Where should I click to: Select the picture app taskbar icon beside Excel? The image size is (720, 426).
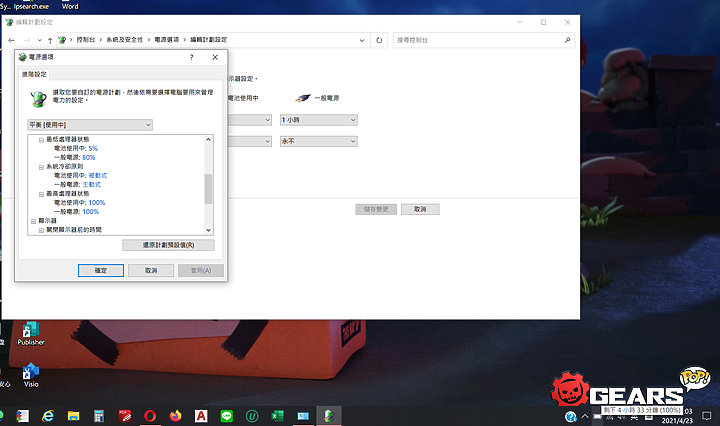click(x=303, y=416)
